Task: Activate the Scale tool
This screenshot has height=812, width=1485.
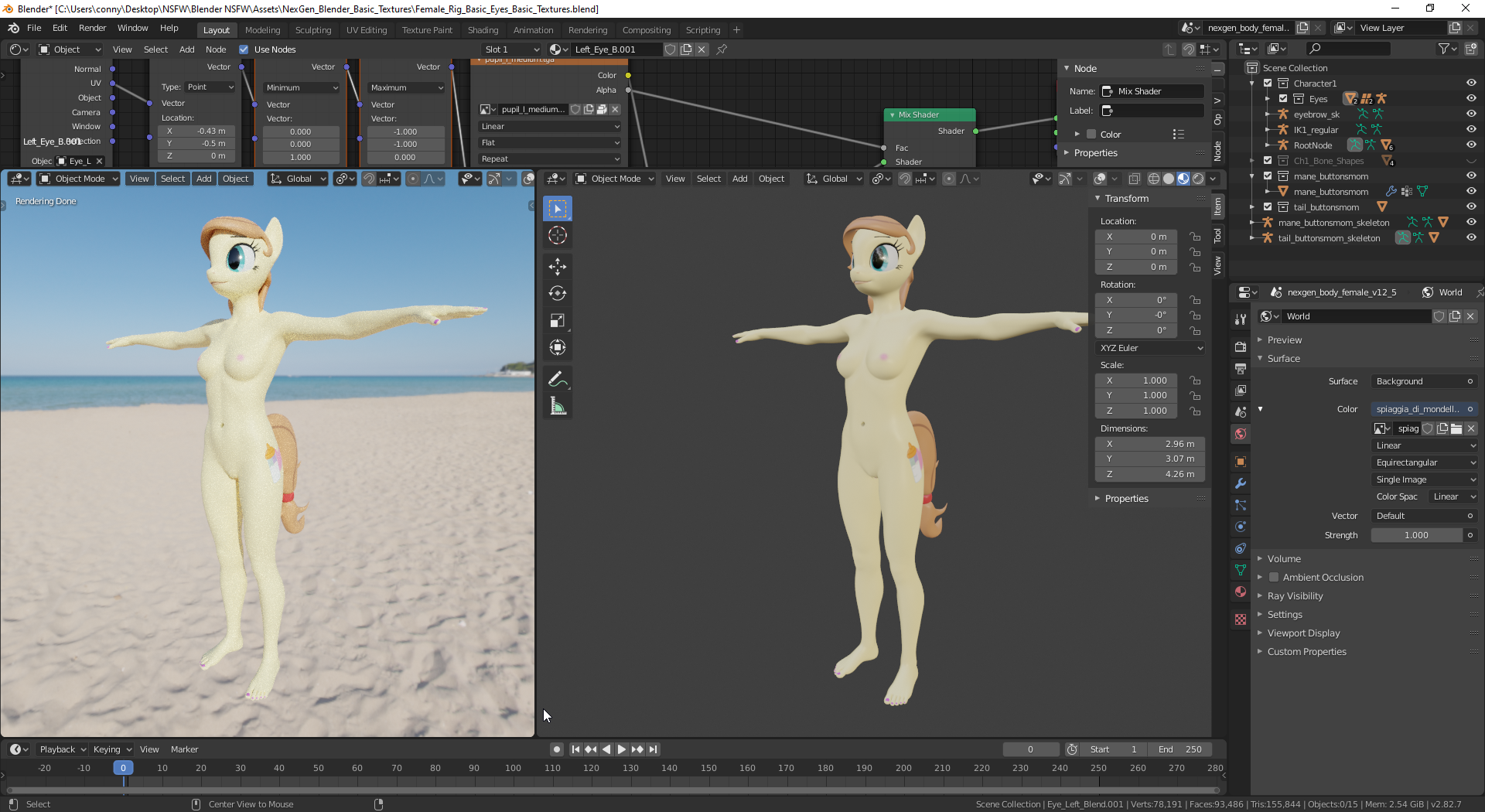Action: tap(558, 320)
